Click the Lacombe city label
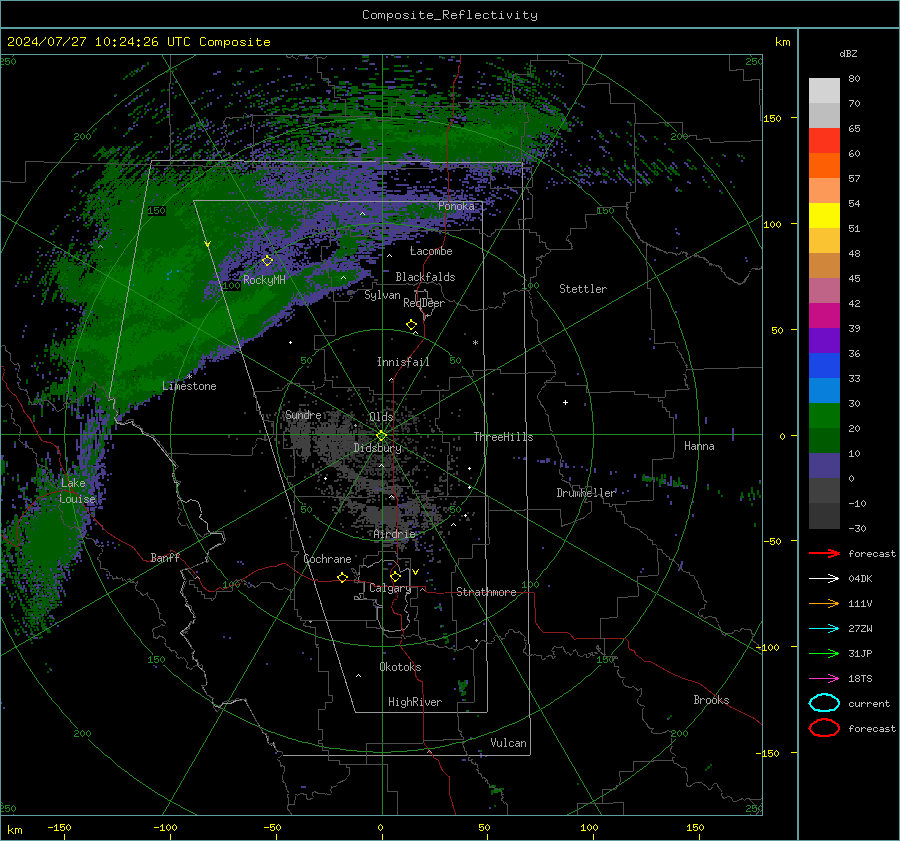Image resolution: width=900 pixels, height=841 pixels. tap(431, 251)
